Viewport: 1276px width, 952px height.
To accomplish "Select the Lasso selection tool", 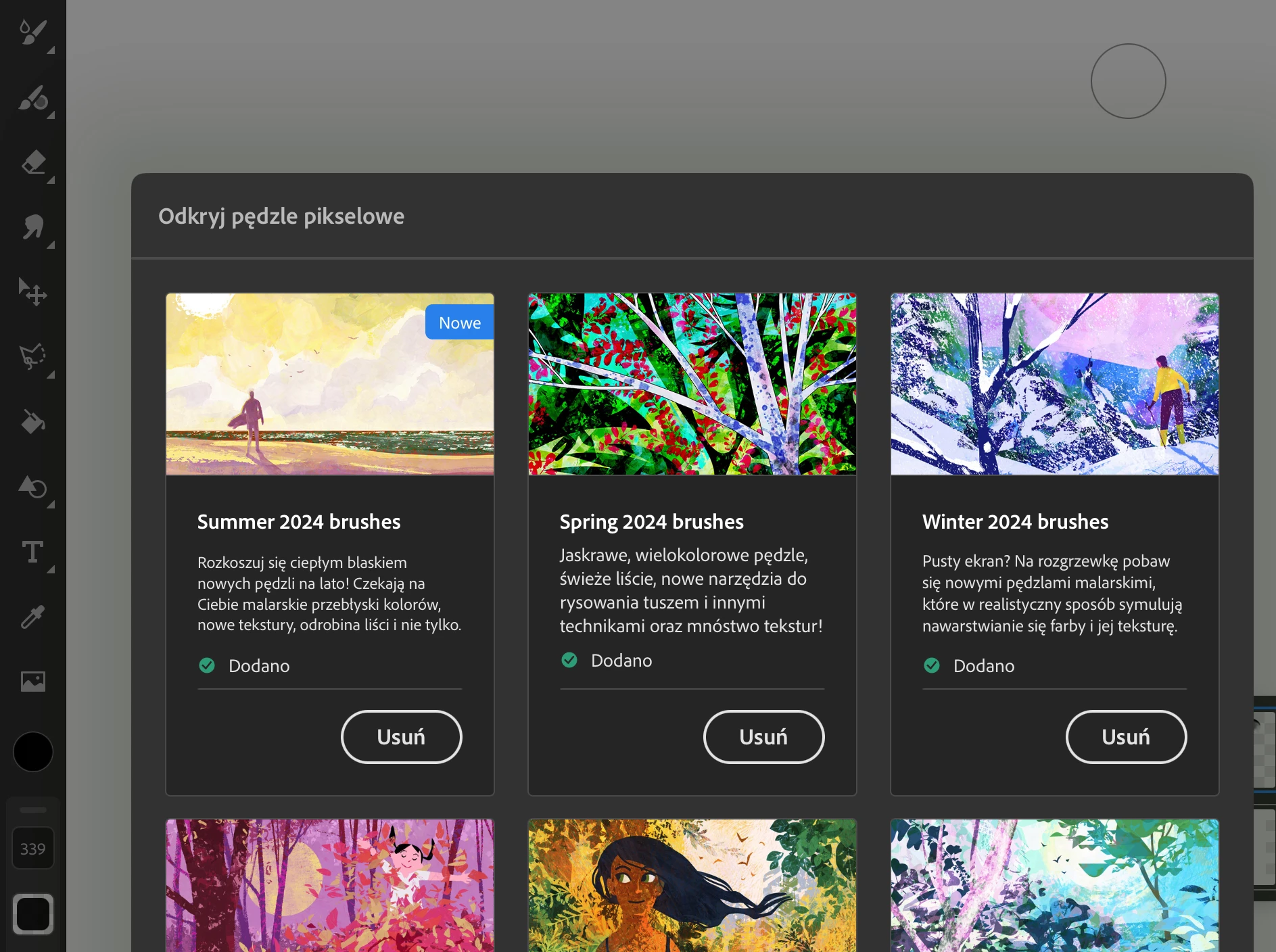I will coord(32,357).
